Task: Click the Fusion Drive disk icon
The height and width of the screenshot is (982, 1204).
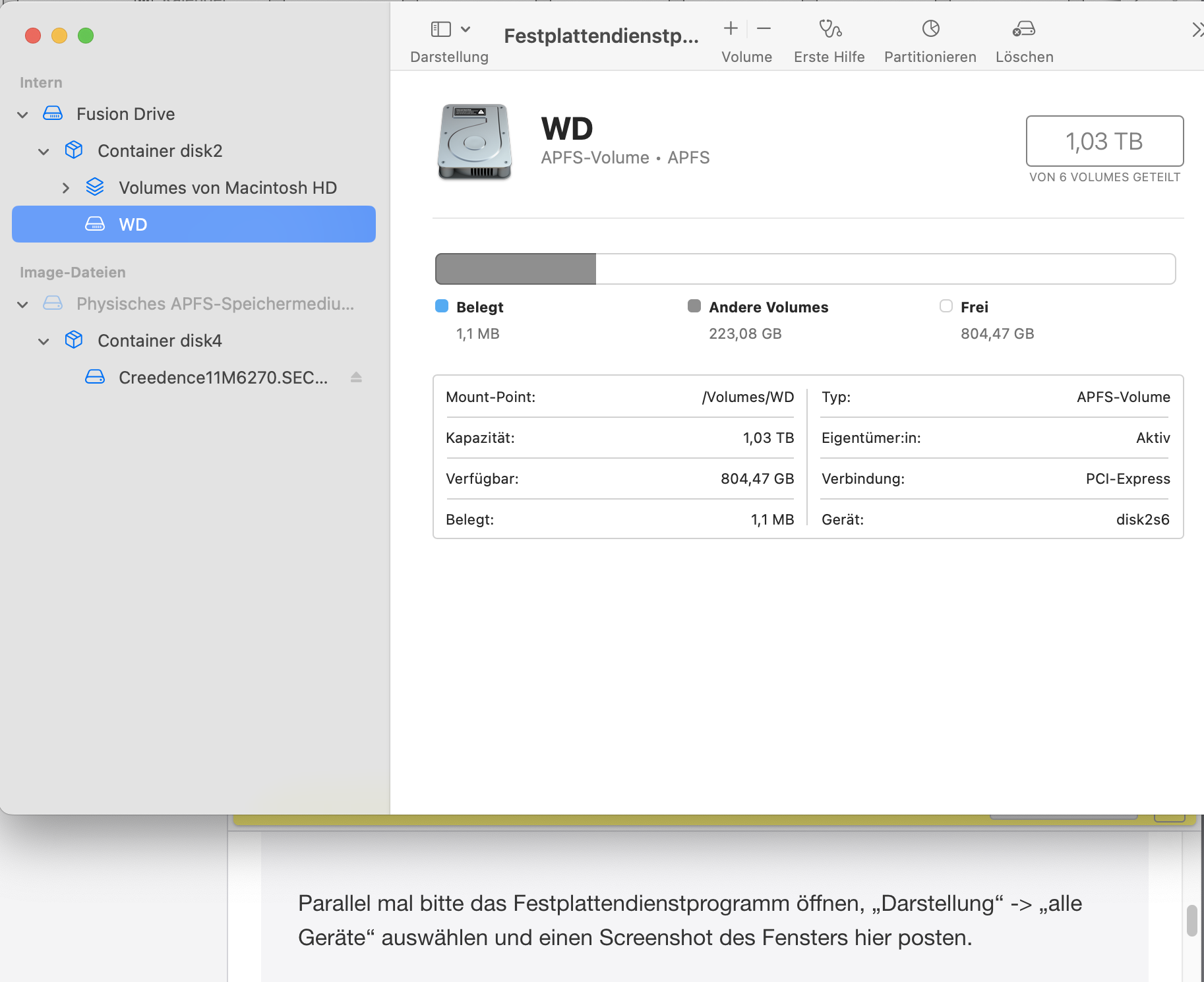Action: (x=53, y=113)
